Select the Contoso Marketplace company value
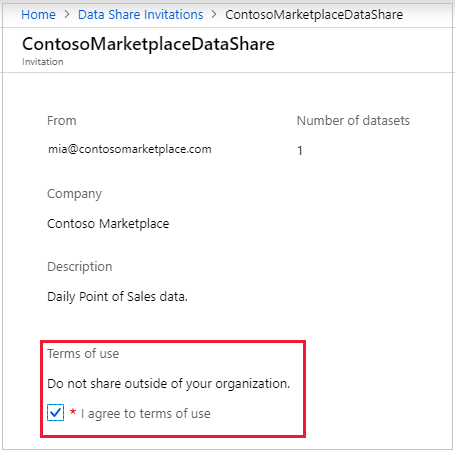 coord(108,224)
